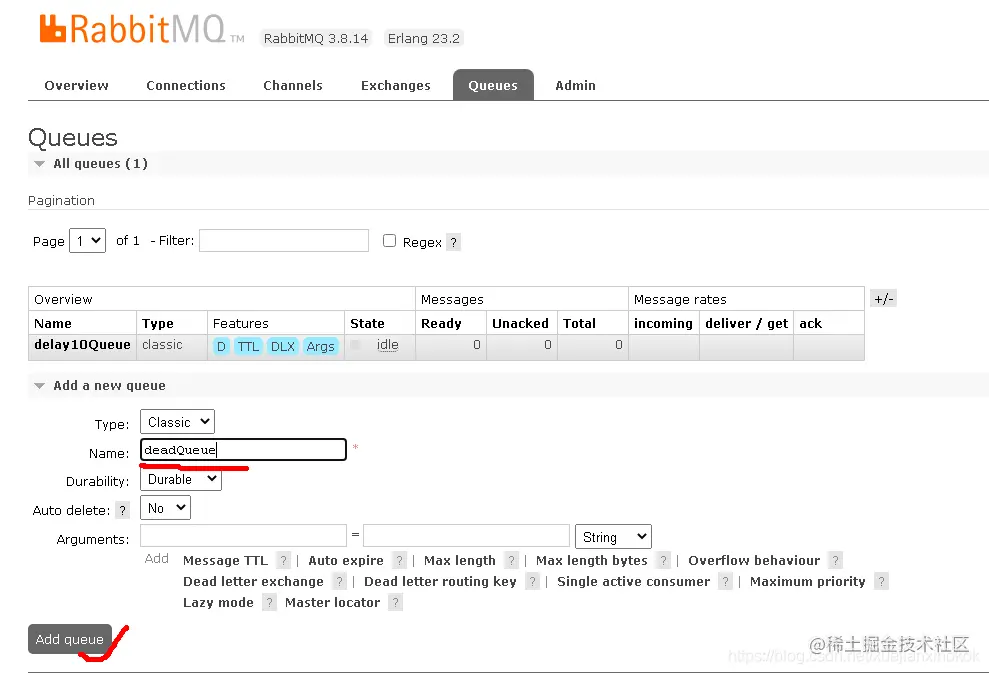The image size is (989, 674).
Task: Add Max length bytes argument
Action: [592, 561]
